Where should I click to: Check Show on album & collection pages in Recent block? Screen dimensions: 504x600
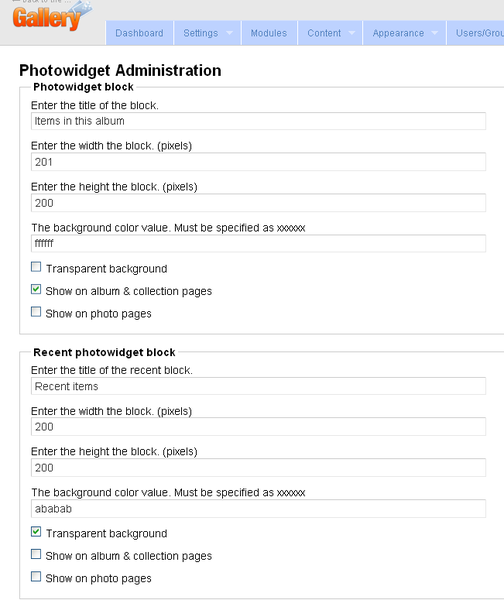(36, 554)
